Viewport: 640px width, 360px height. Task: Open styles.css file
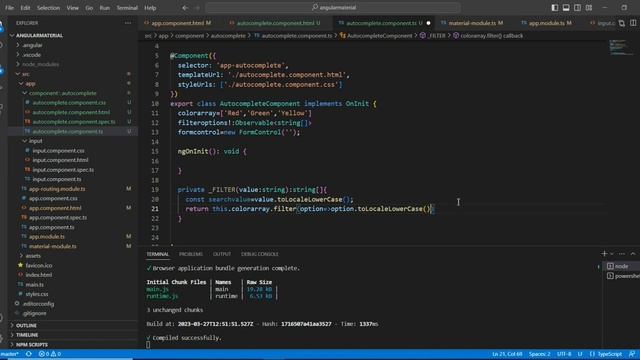(37, 294)
